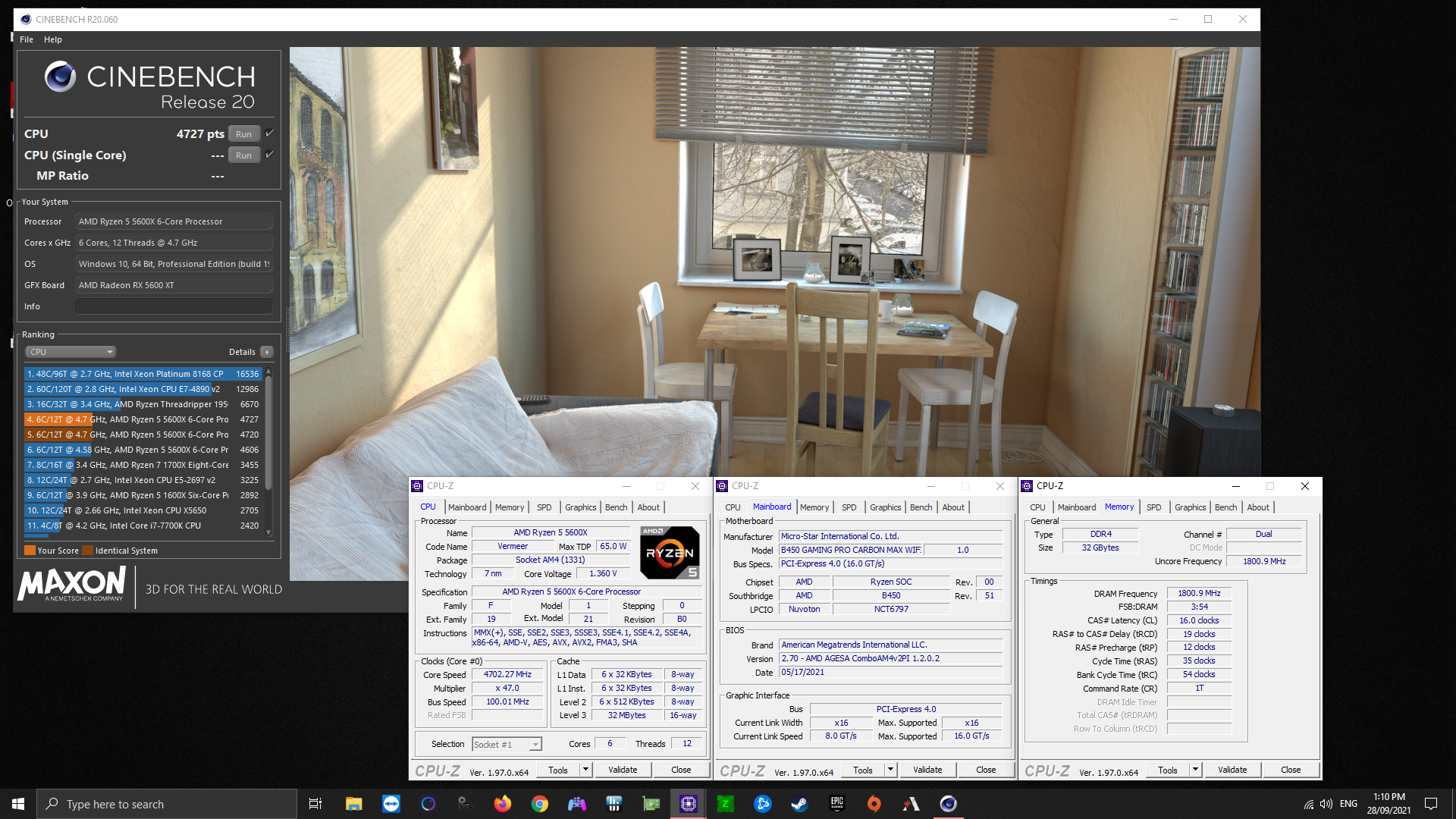The height and width of the screenshot is (819, 1456).
Task: Click title icon of CPU-Z CPU-tab window
Action: (x=417, y=486)
